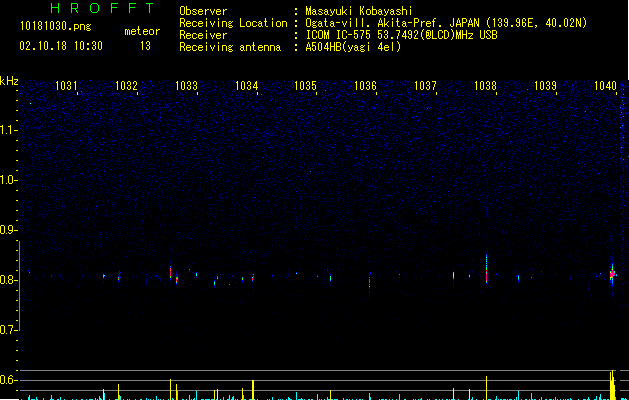The height and width of the screenshot is (400, 629).
Task: Click the 1033 time axis label
Action: (186, 85)
